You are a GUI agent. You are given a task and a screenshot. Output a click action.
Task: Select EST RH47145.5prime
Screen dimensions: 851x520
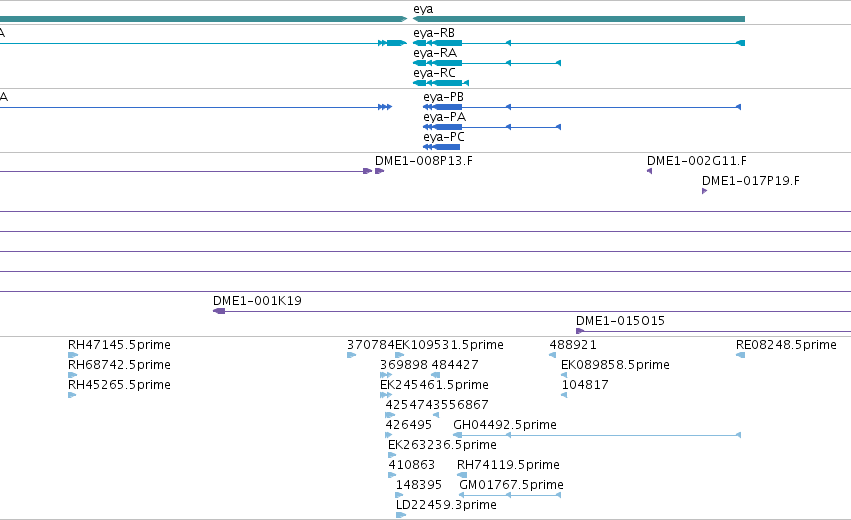(119, 345)
